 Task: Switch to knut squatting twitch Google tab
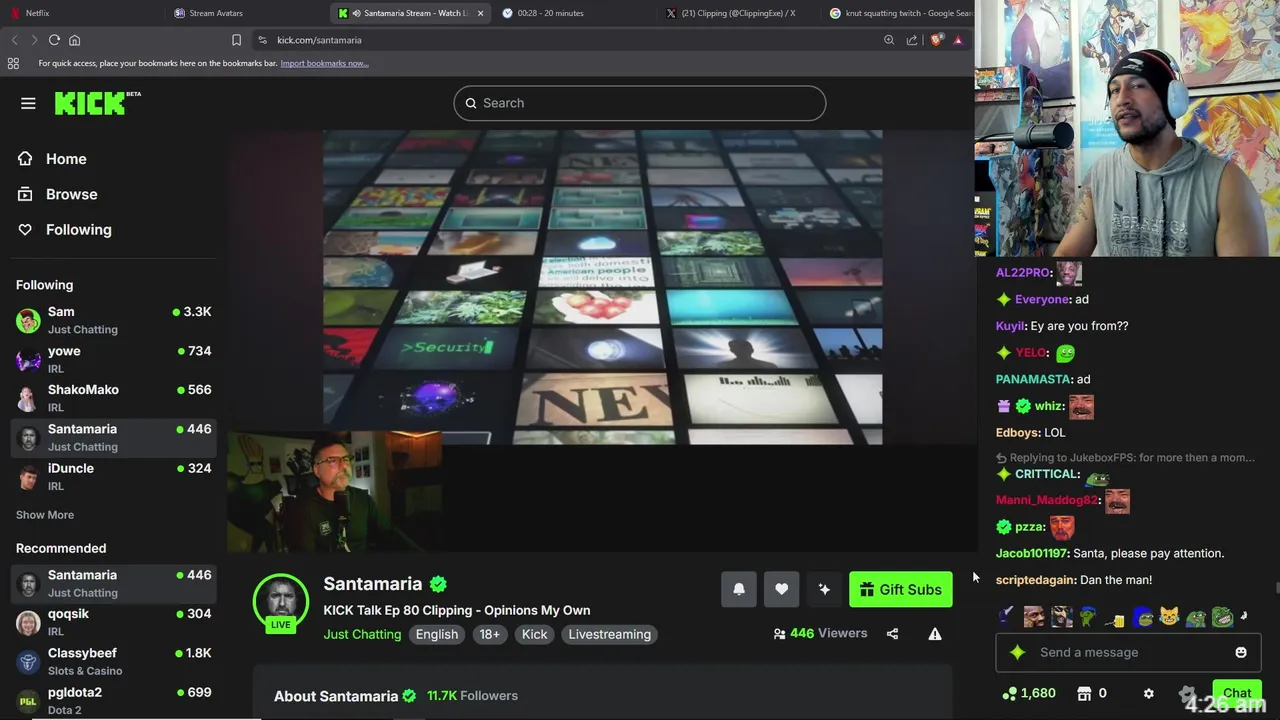(x=898, y=13)
